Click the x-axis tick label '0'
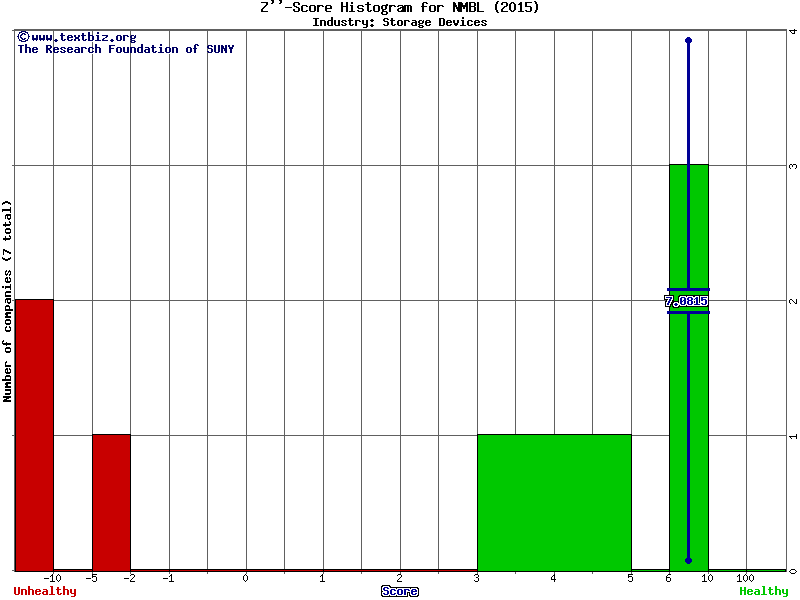 [245, 578]
